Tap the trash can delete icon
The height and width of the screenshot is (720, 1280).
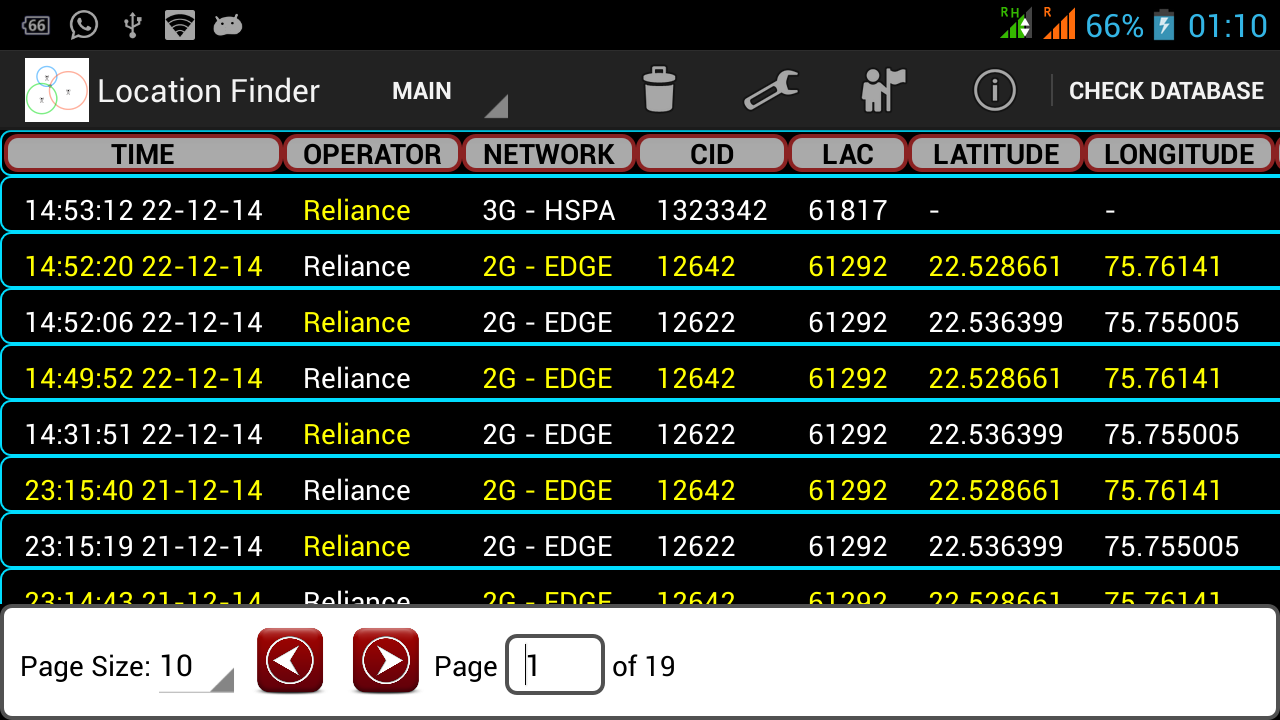(659, 90)
